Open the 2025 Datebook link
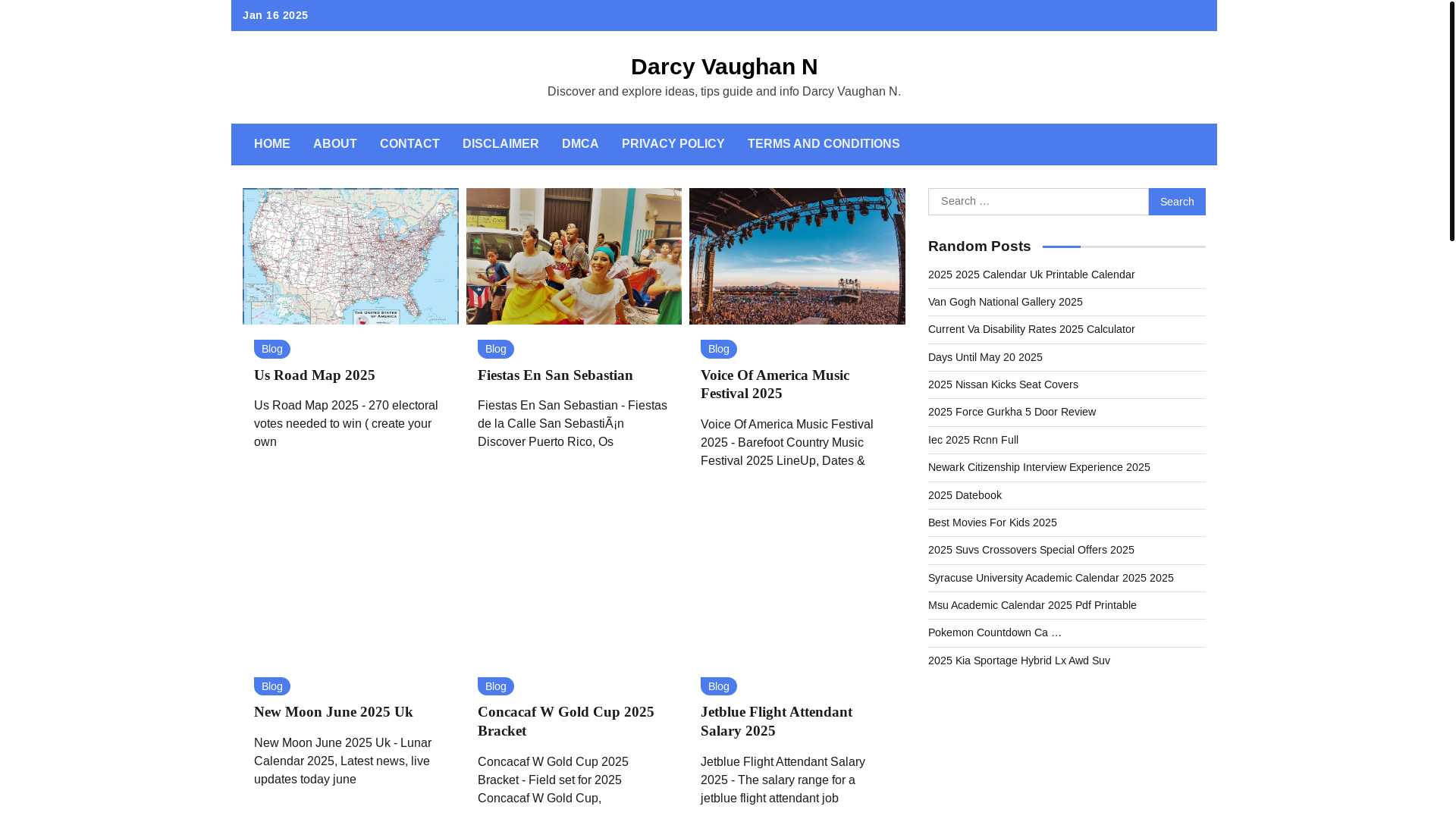 click(x=965, y=495)
